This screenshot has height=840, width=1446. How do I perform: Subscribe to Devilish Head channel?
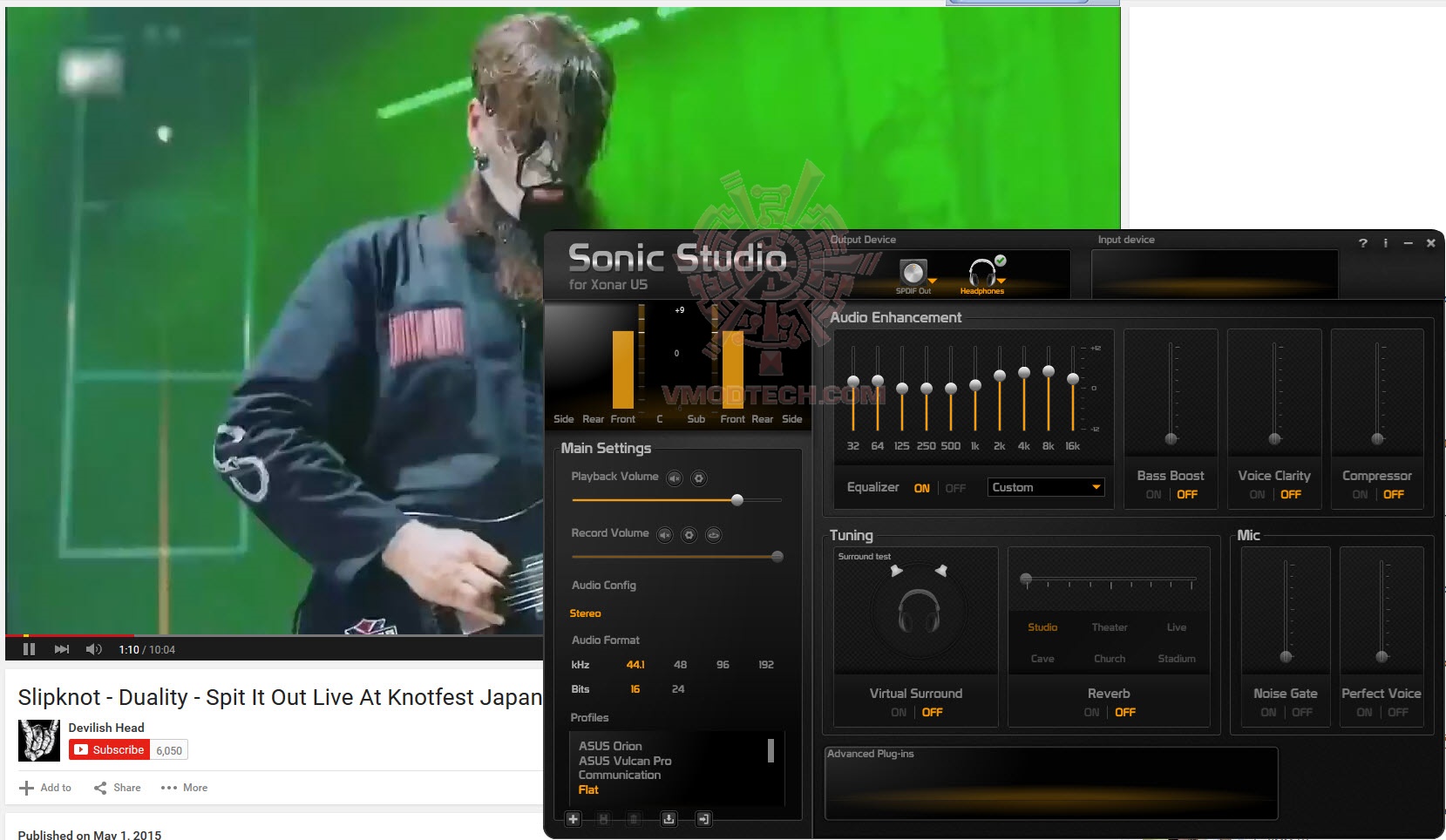coord(109,749)
